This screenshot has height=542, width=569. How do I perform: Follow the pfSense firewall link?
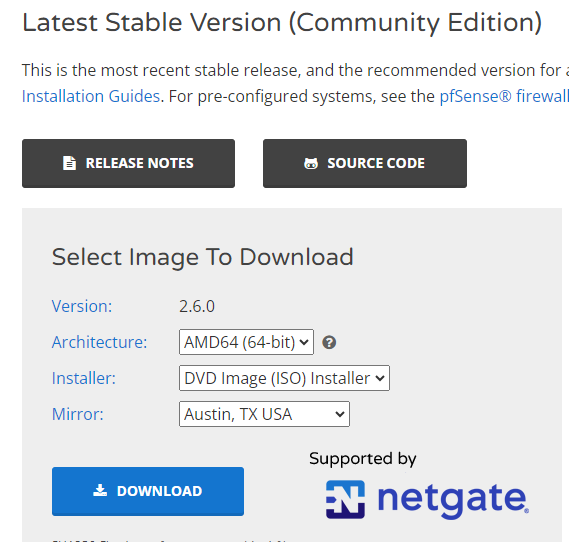(x=504, y=97)
